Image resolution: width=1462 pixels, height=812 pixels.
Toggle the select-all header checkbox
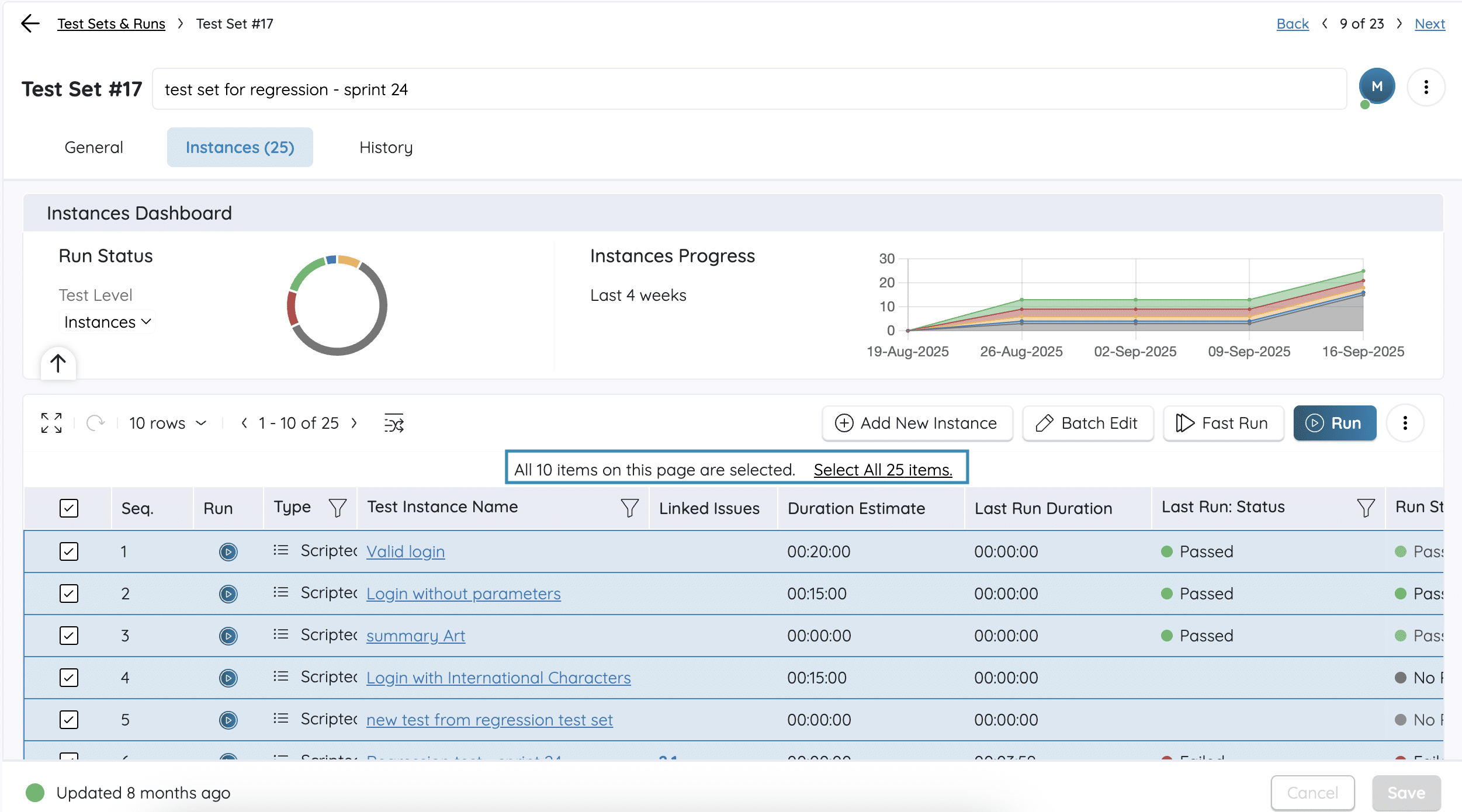coord(69,508)
